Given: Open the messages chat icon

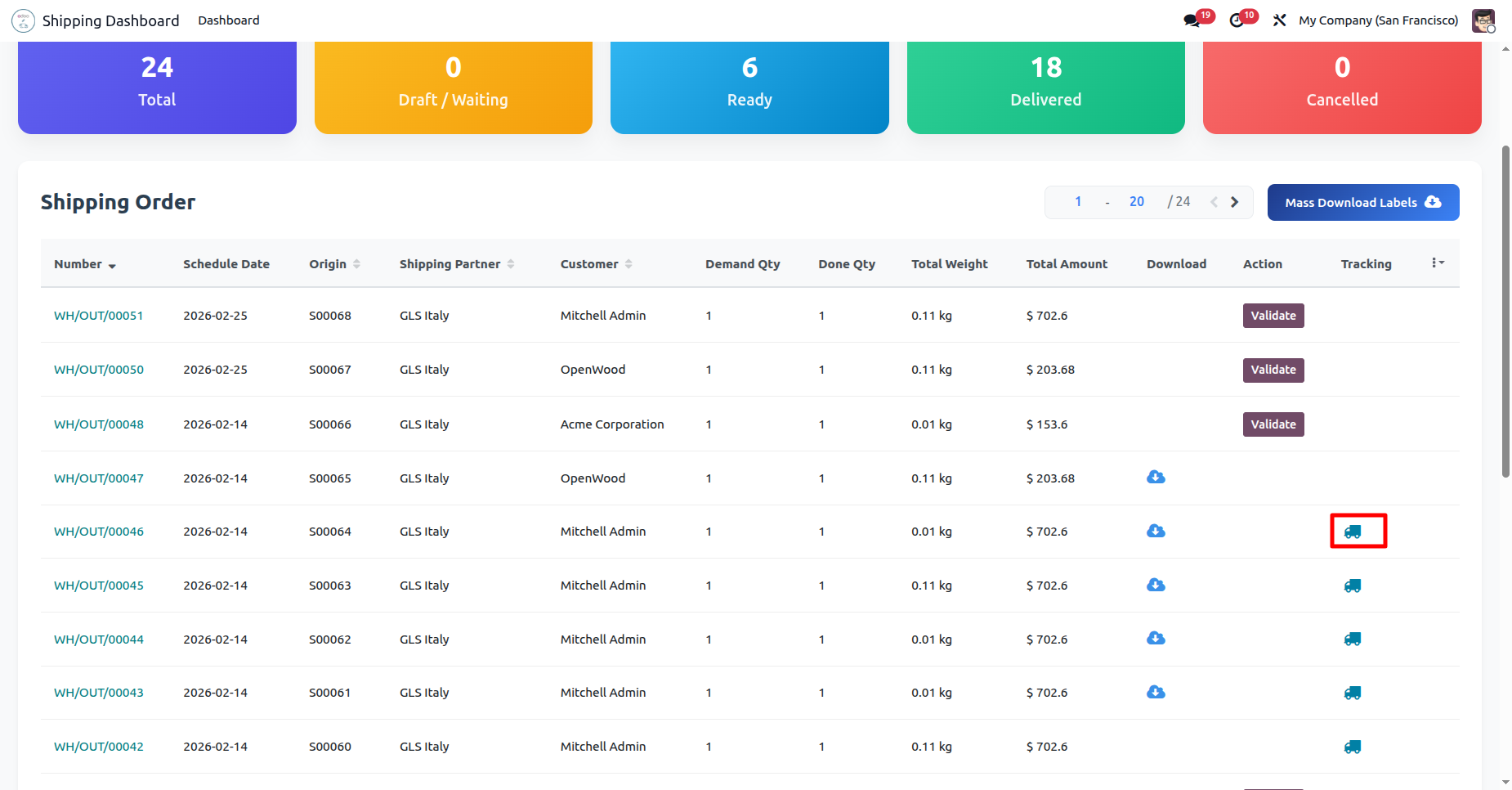Looking at the screenshot, I should 1192,20.
